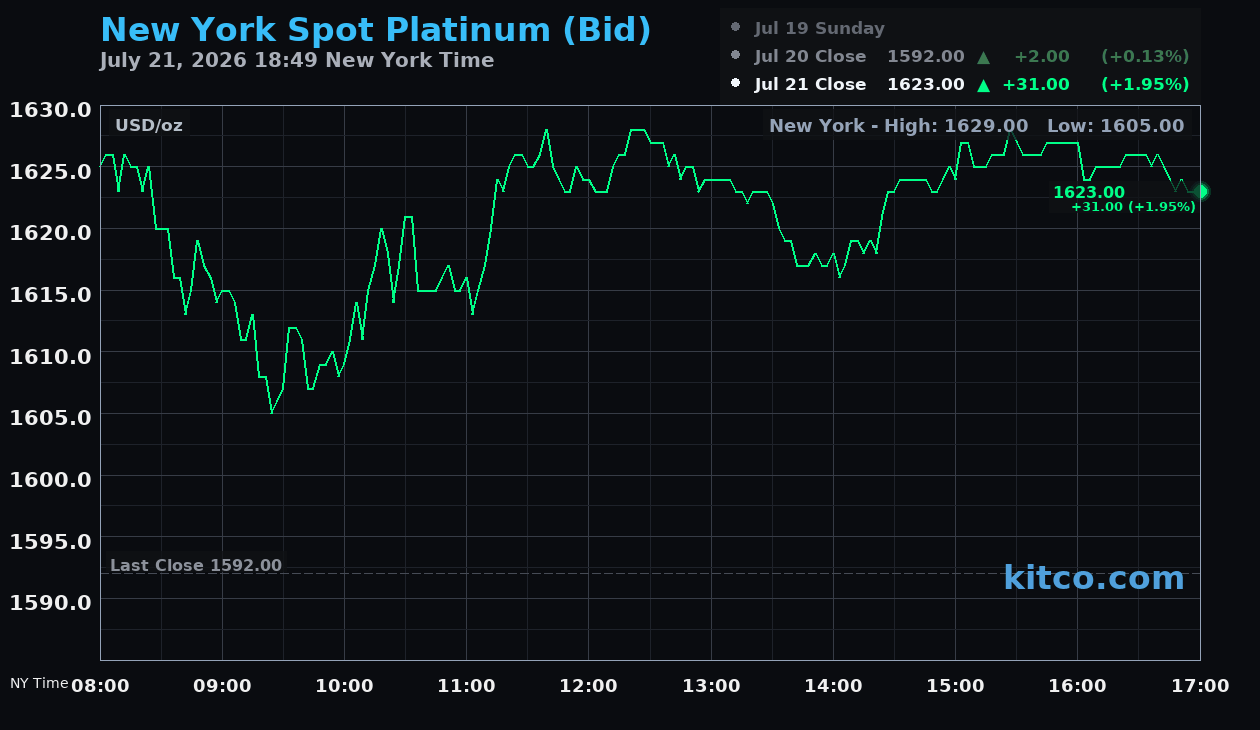1260x730 pixels.
Task: Click the 1623.00 current price callout
Action: click(x=1088, y=192)
